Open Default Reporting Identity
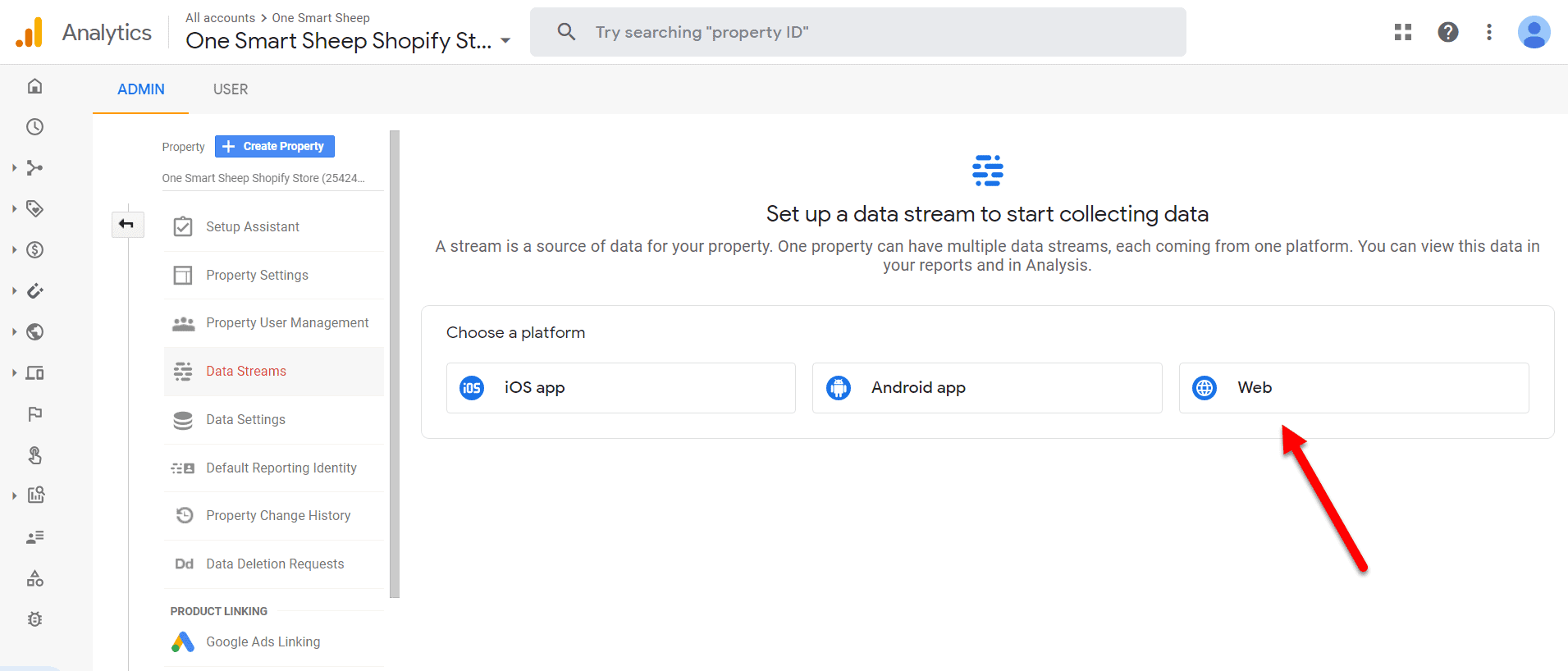Image resolution: width=1568 pixels, height=671 pixels. (274, 468)
